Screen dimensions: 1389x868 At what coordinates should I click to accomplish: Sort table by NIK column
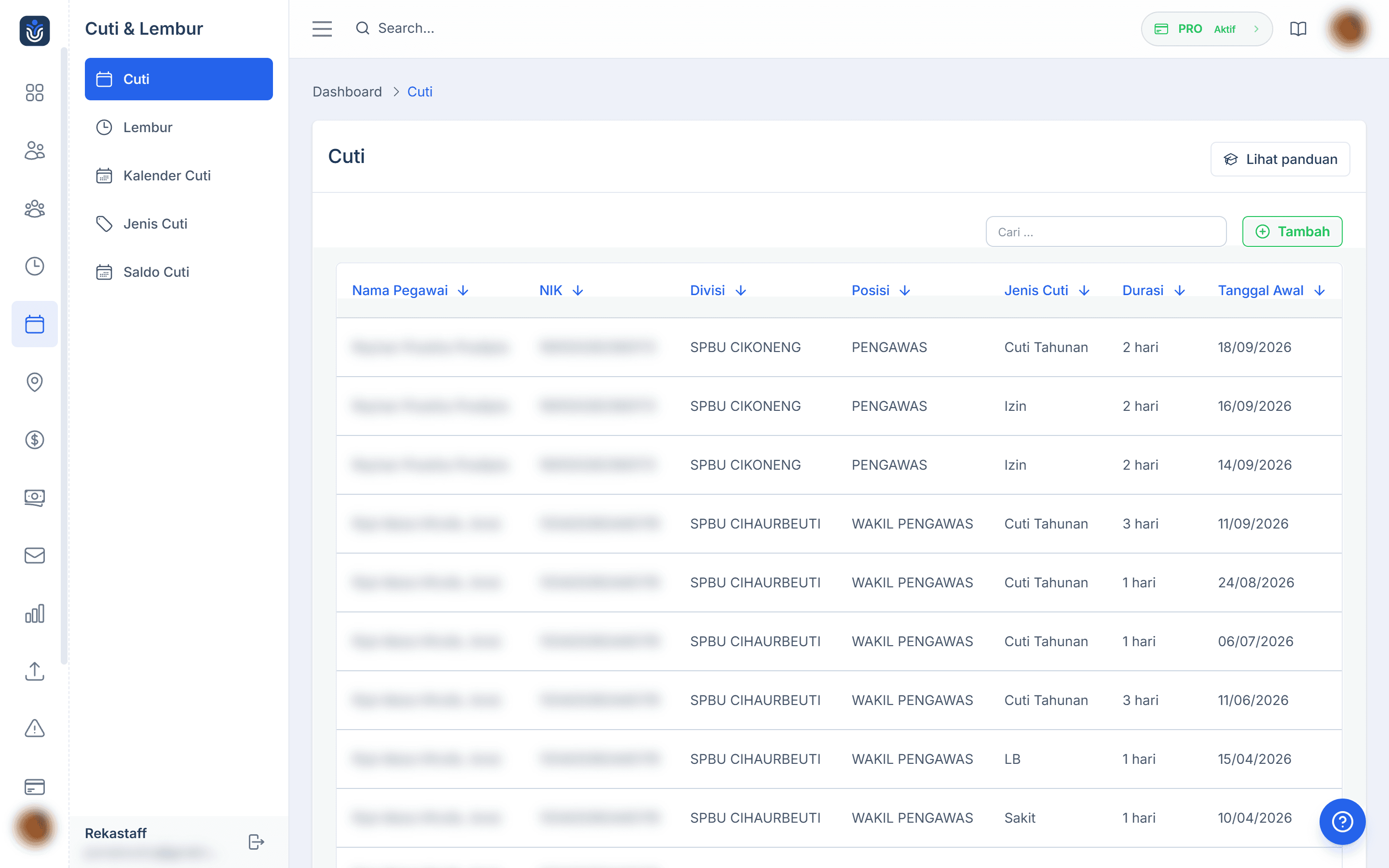pyautogui.click(x=561, y=290)
